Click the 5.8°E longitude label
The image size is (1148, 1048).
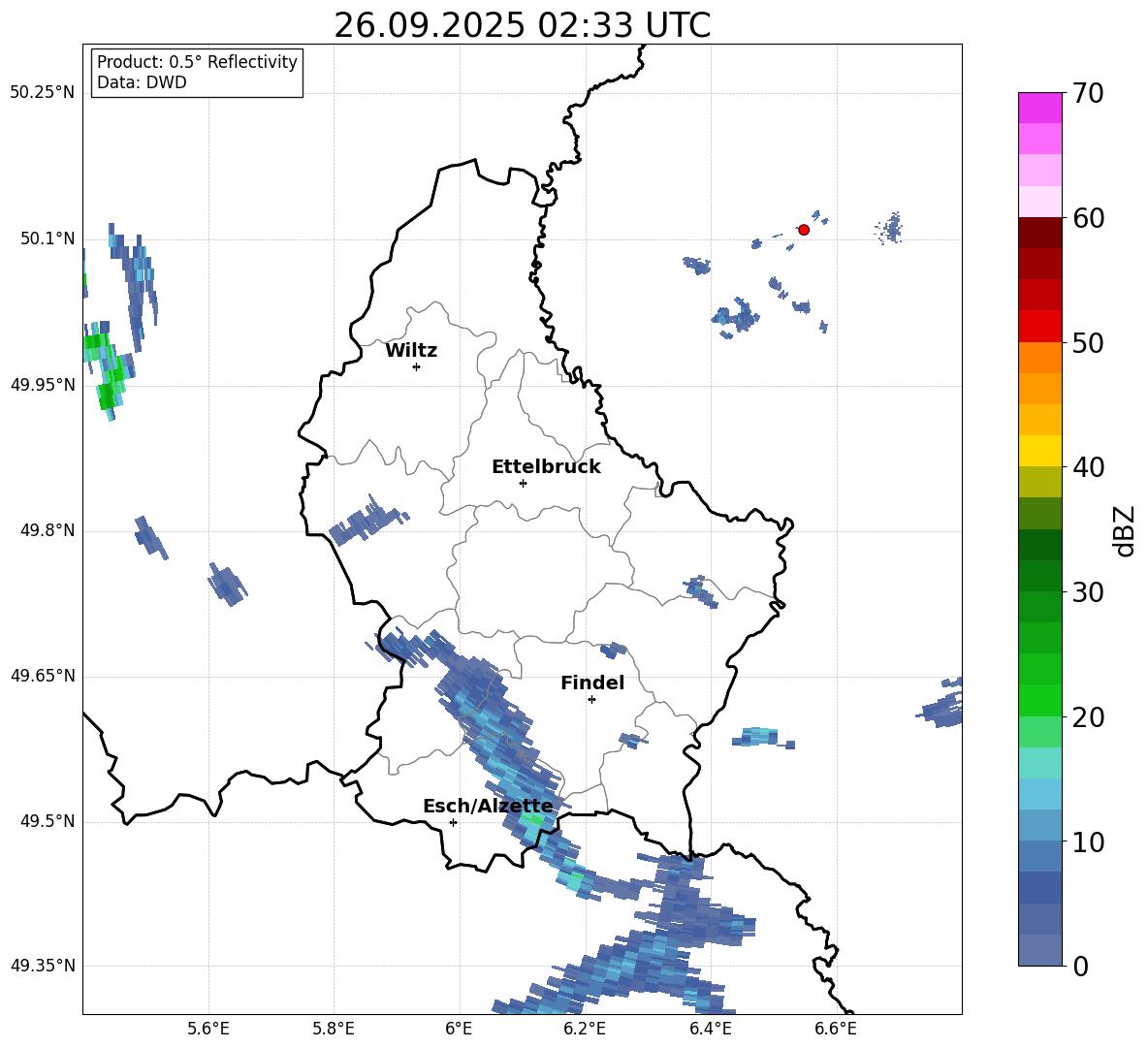334,1029
